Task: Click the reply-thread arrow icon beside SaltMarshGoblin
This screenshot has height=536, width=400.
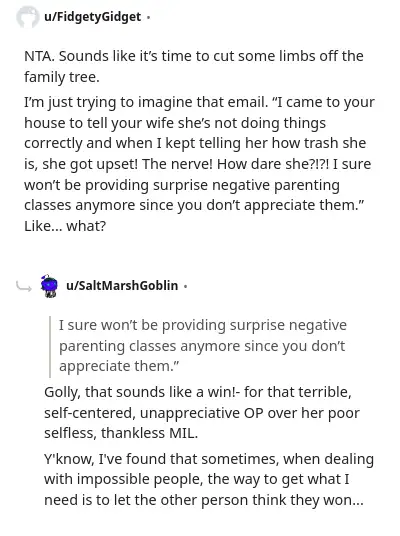Action: tap(24, 286)
